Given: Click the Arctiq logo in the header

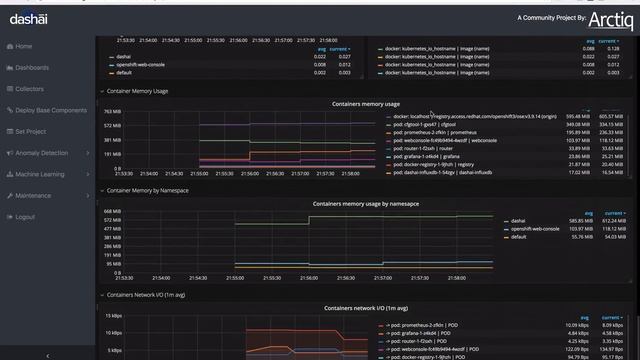Looking at the screenshot, I should (x=611, y=20).
